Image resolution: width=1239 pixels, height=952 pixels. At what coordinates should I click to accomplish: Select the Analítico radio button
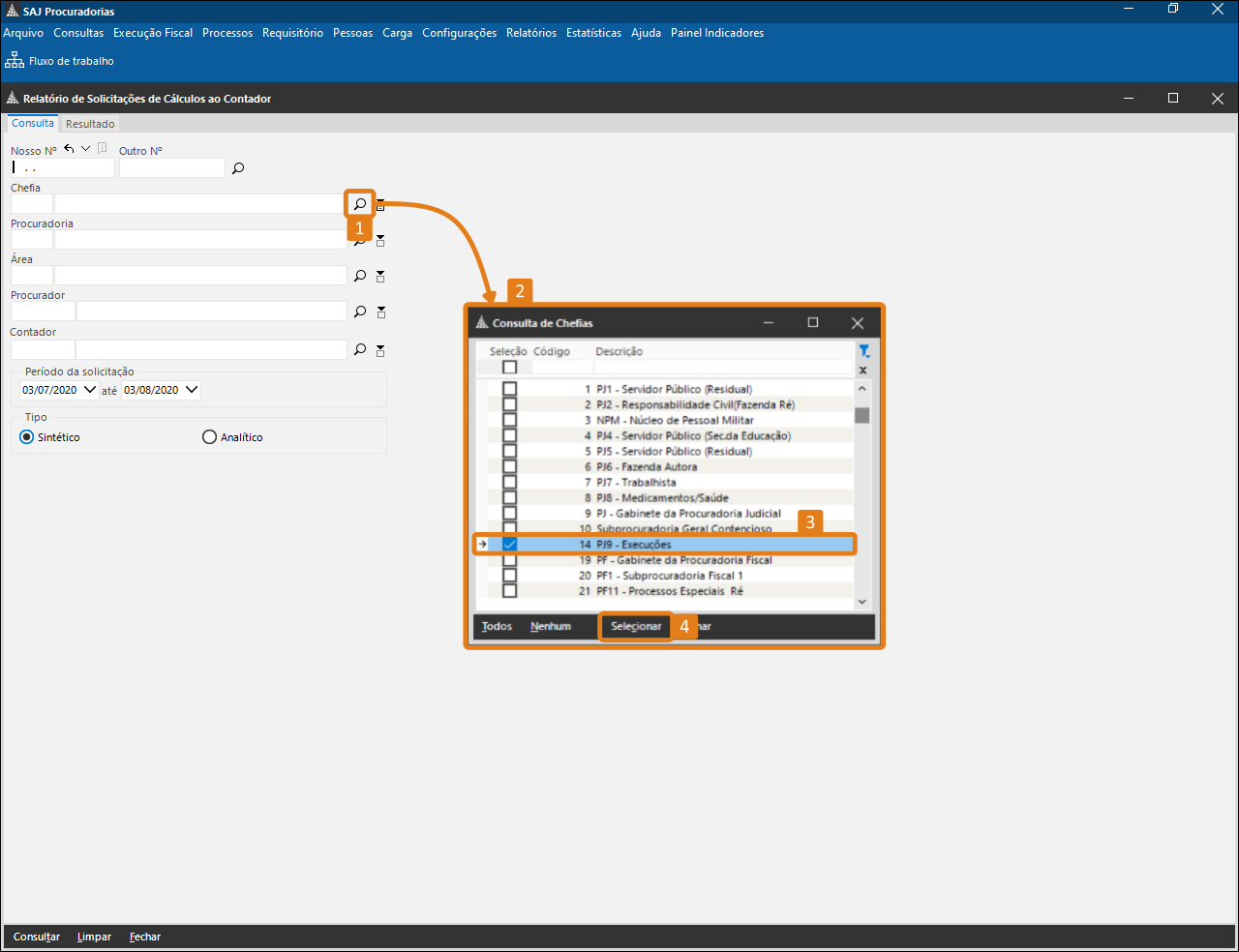[209, 437]
